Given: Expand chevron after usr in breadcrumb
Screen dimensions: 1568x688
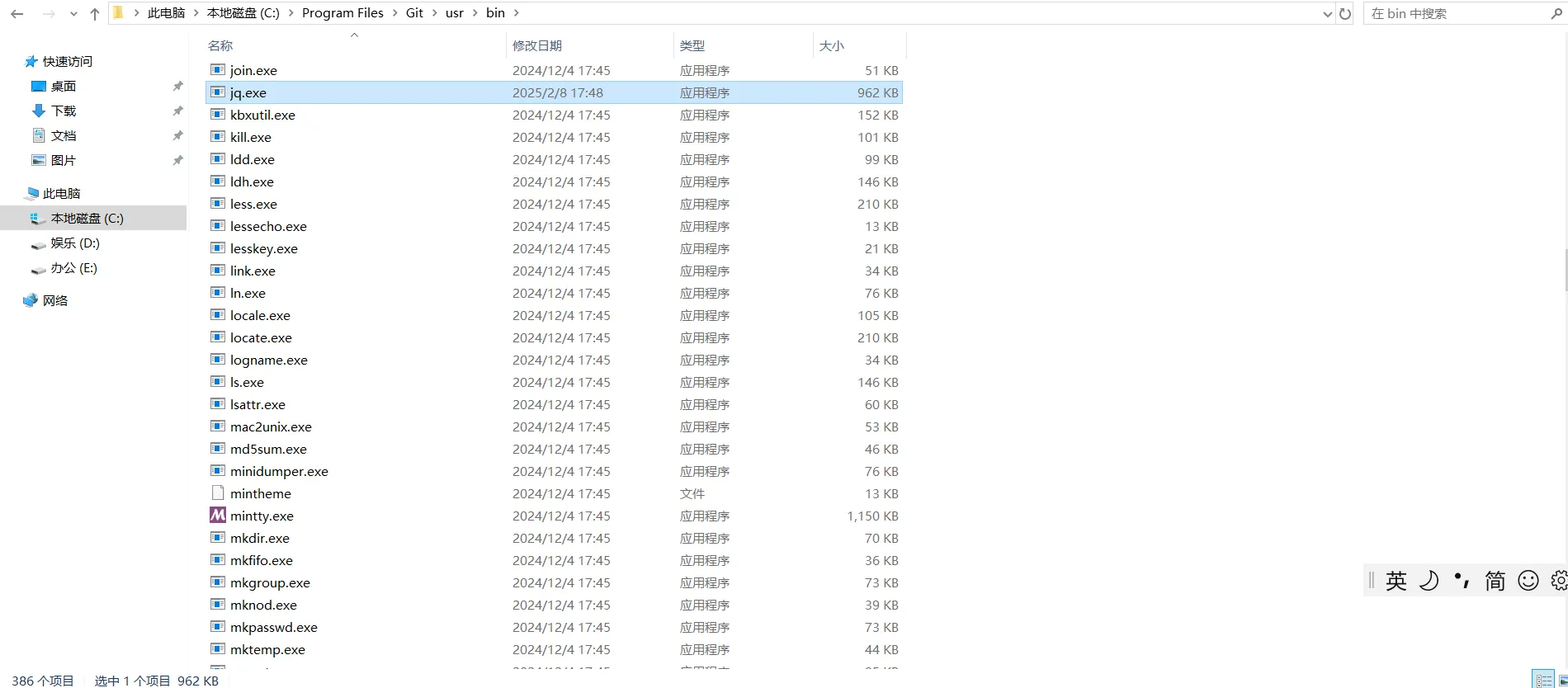Looking at the screenshot, I should pos(475,13).
